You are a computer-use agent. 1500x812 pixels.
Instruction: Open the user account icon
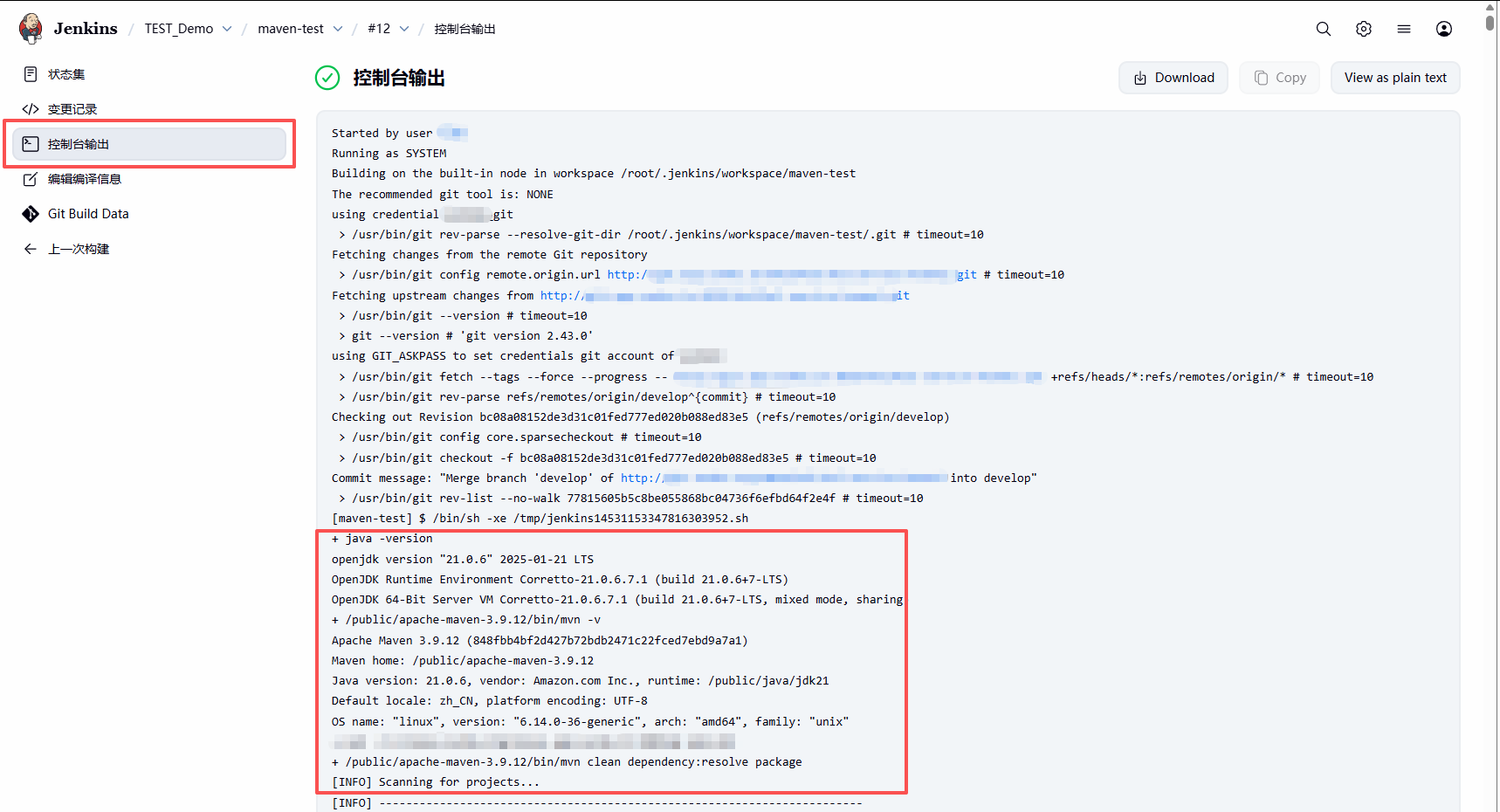point(1444,29)
